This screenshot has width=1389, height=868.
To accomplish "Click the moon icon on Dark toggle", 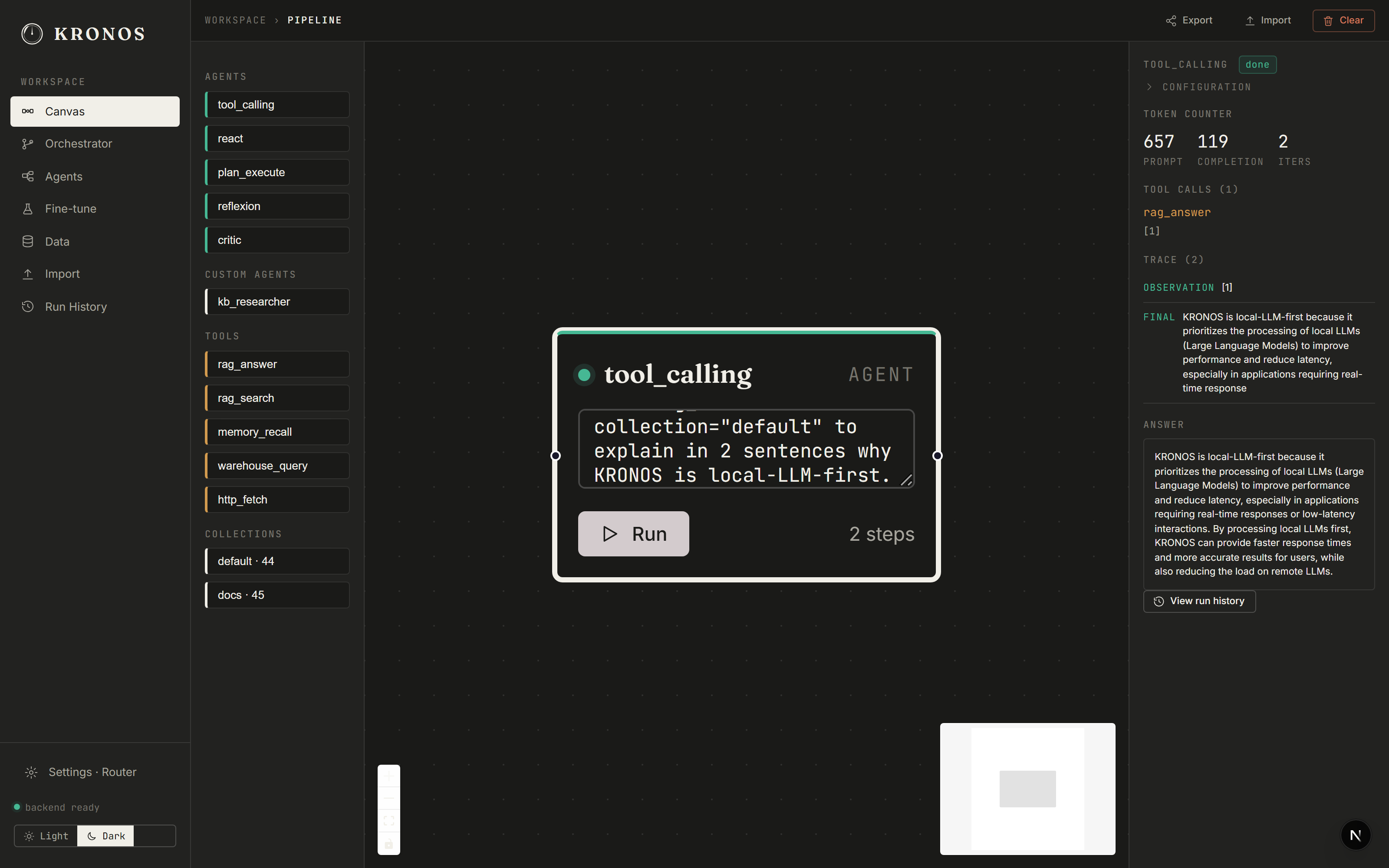I will [x=91, y=836].
